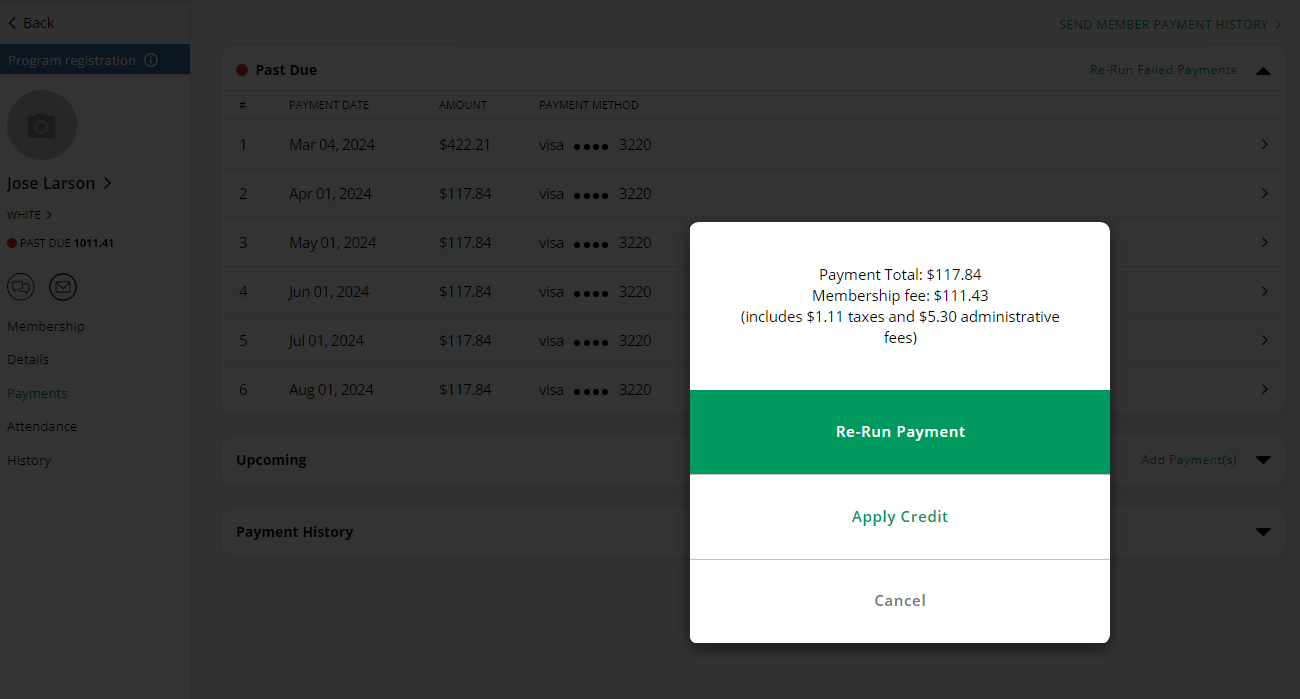Viewport: 1300px width, 699px height.
Task: Select the History sidebar item
Action: point(29,461)
